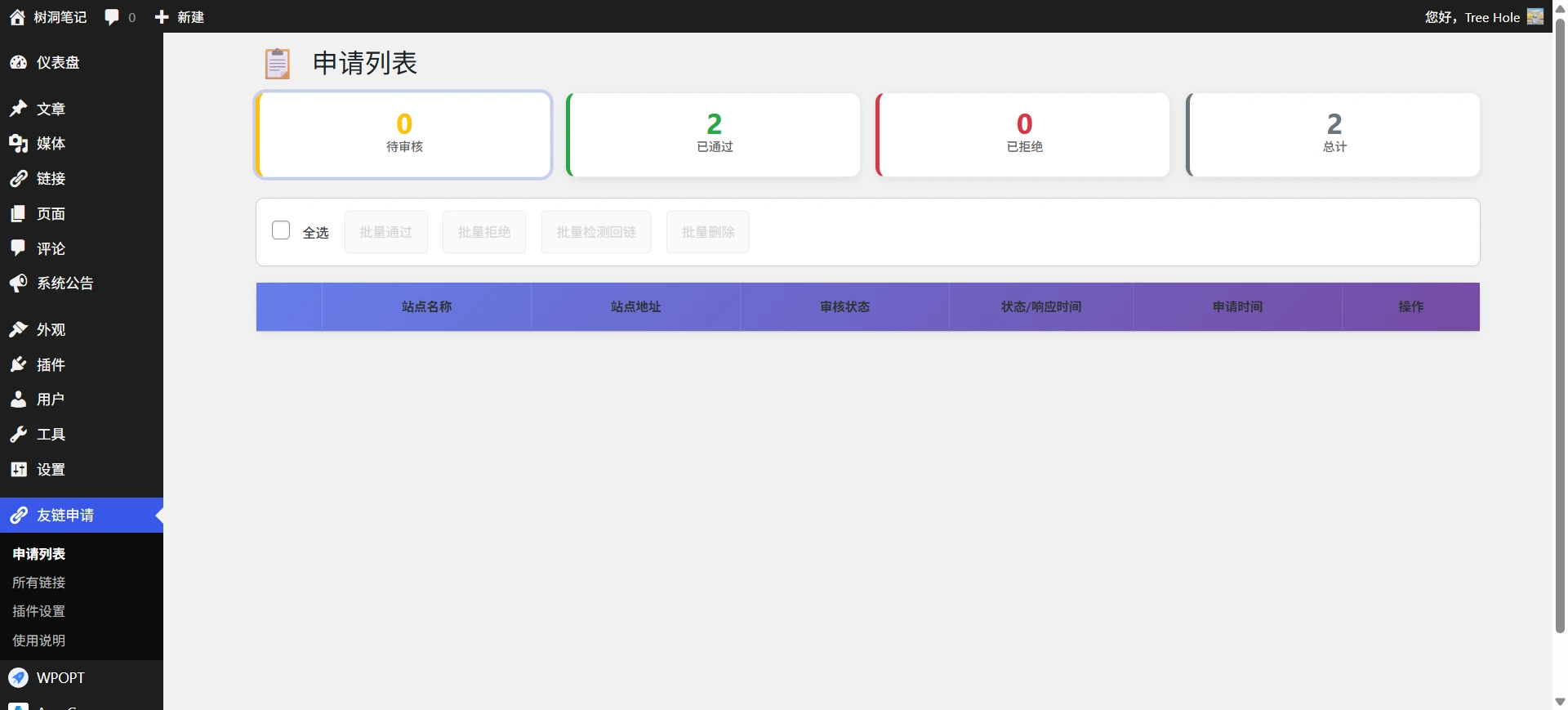
Task: Click the plus icon for 新建
Action: (162, 17)
